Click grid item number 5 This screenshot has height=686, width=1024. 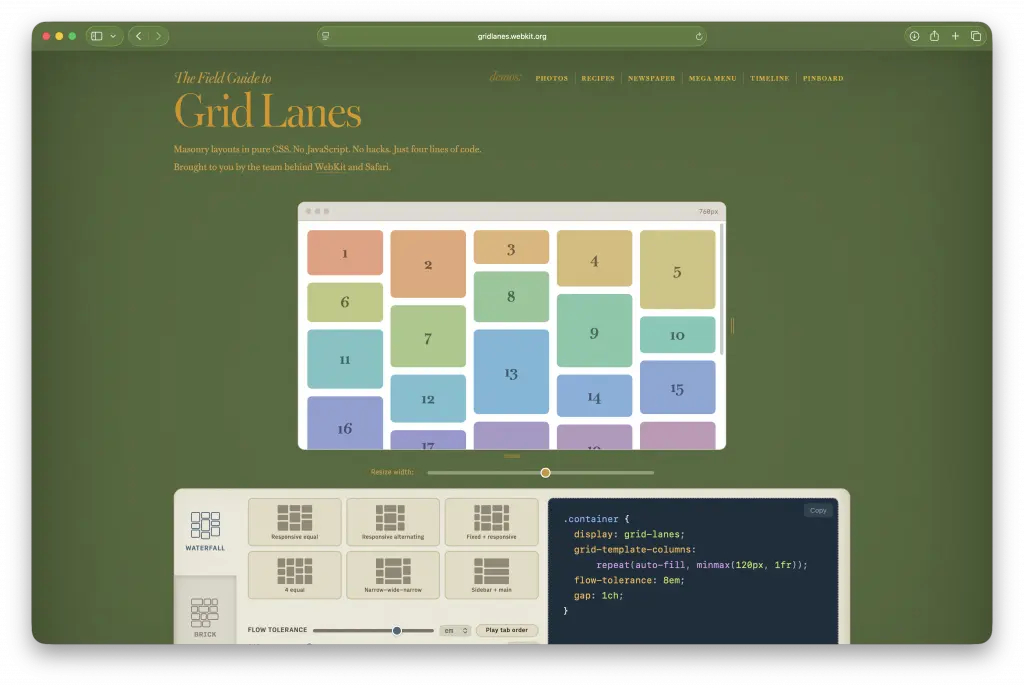(677, 270)
